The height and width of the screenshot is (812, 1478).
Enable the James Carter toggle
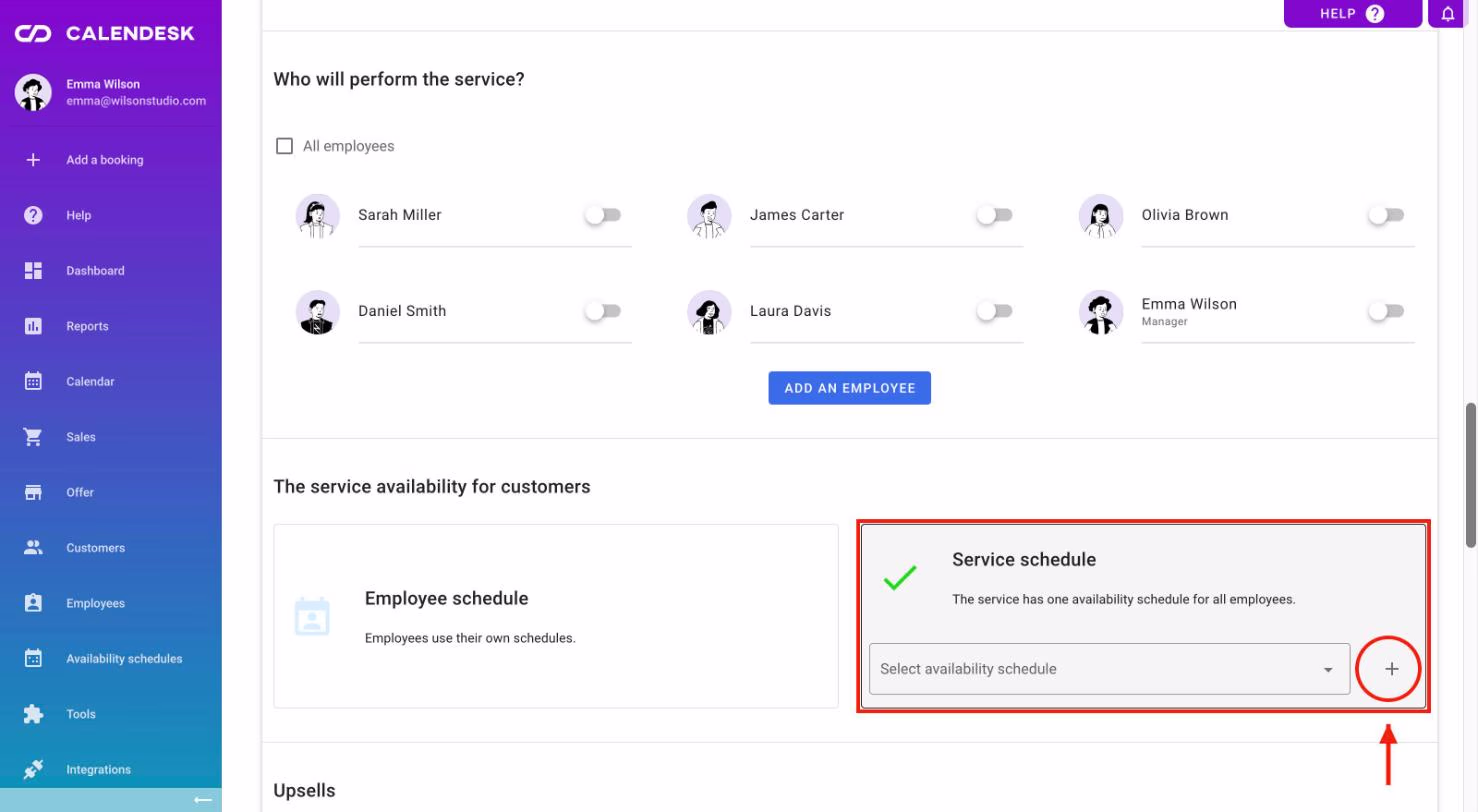pyautogui.click(x=995, y=215)
